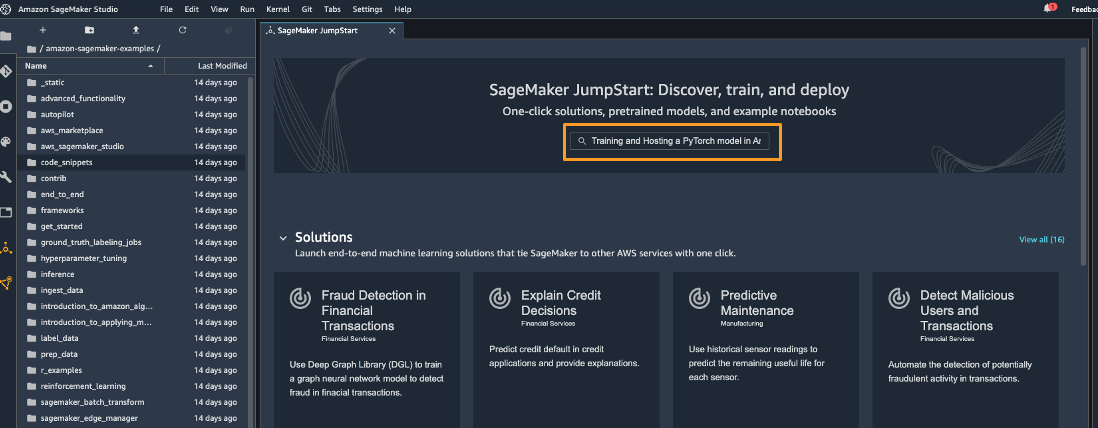This screenshot has height=428, width=1098.
Task: Open the Running Terminals and Kernels icon
Action: [x=6, y=106]
